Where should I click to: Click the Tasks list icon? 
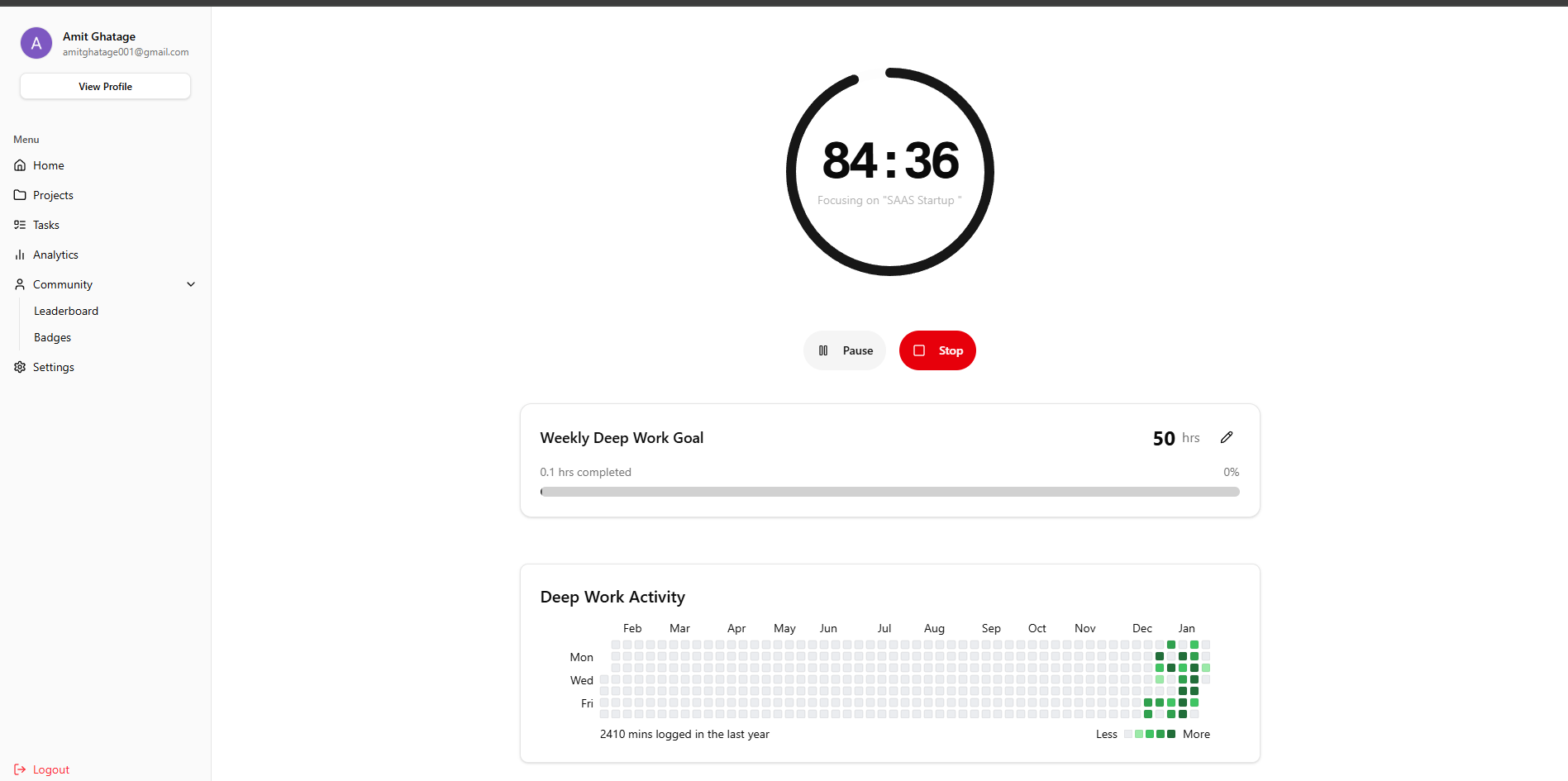[19, 225]
